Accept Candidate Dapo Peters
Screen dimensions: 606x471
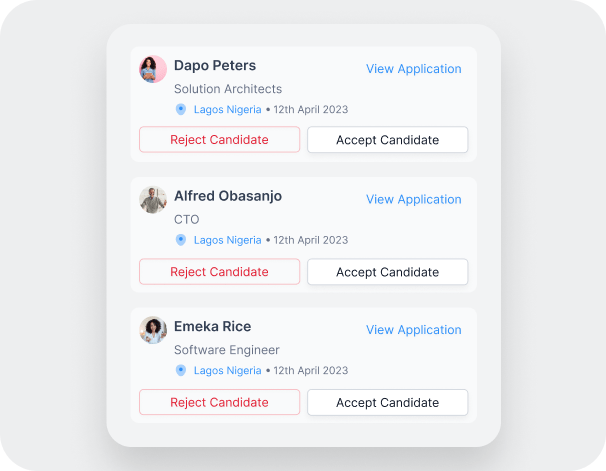(x=388, y=139)
